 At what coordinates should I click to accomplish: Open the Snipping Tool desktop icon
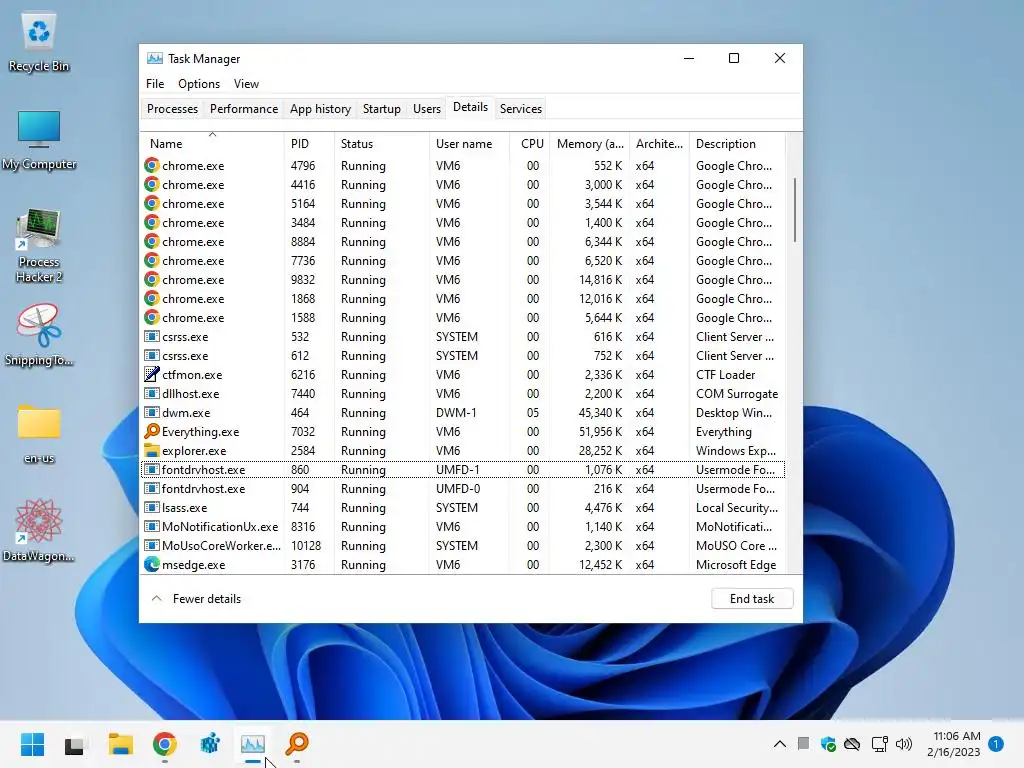39,334
